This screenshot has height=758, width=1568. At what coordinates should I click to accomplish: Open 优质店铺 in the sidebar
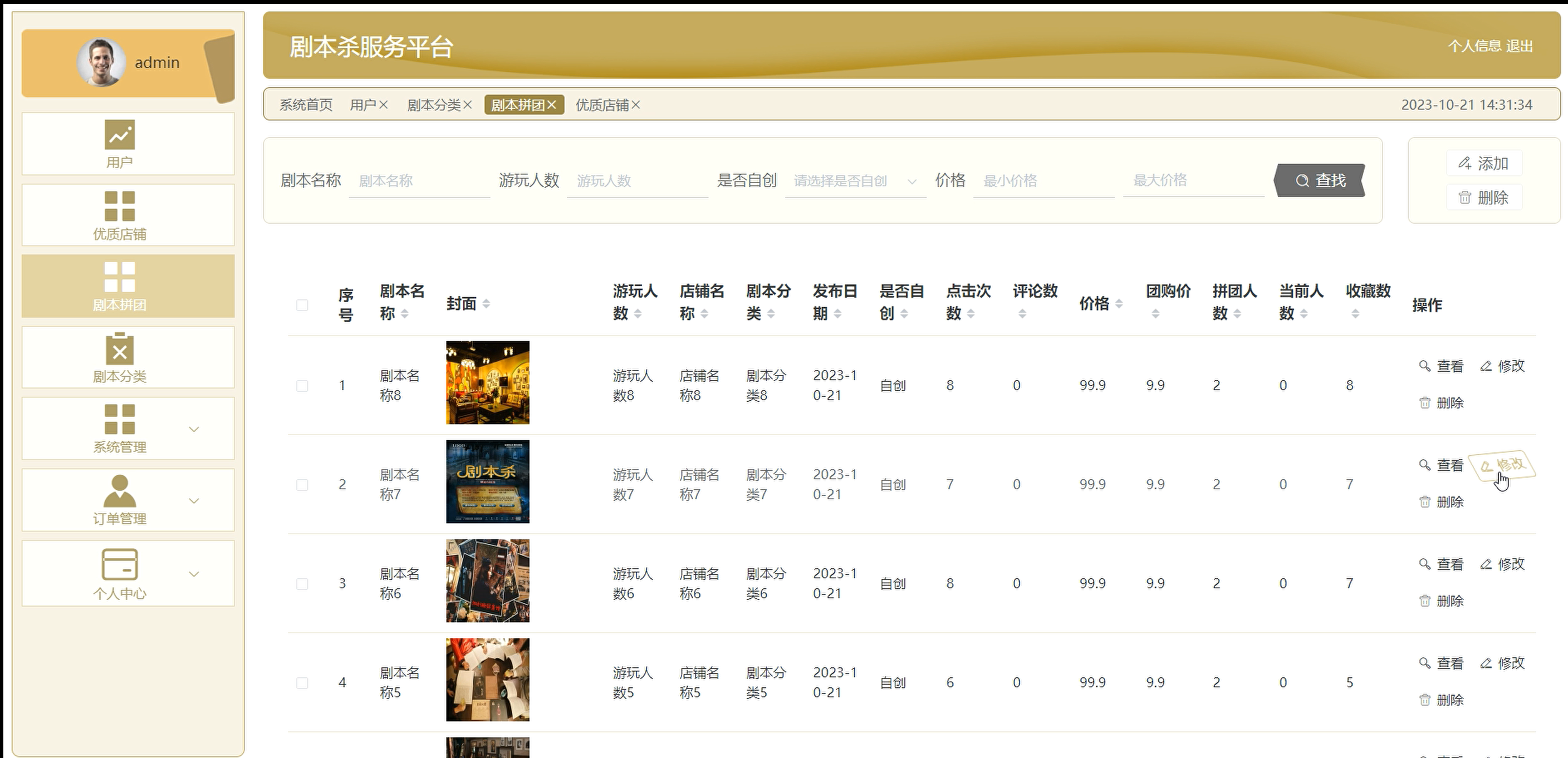128,215
